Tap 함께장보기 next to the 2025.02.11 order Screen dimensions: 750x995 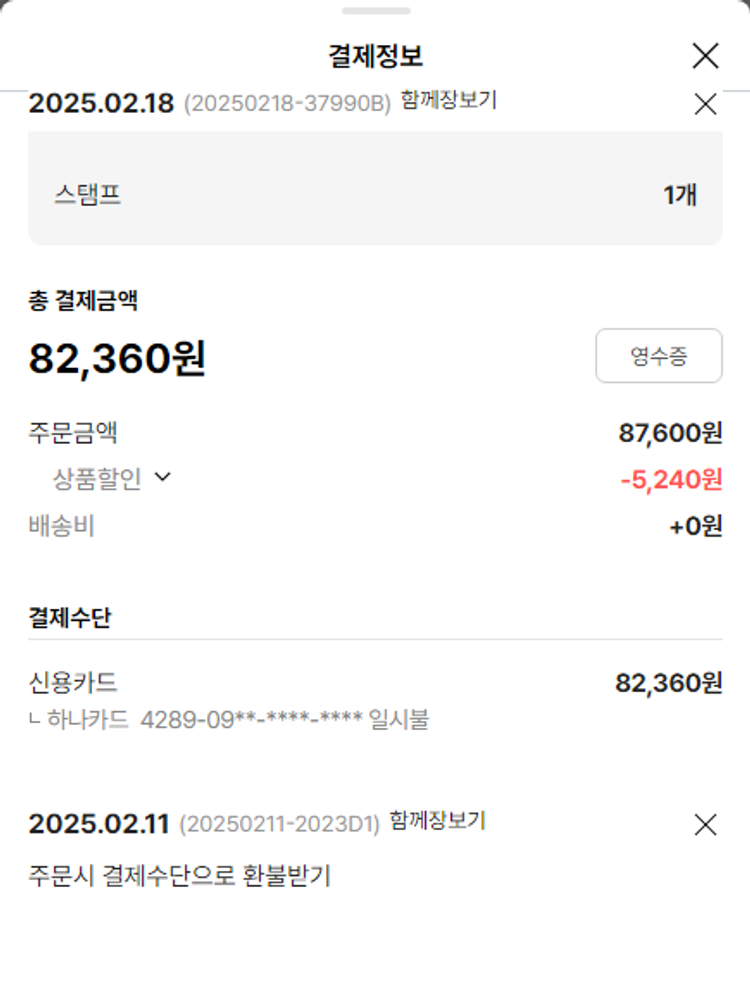(x=437, y=821)
